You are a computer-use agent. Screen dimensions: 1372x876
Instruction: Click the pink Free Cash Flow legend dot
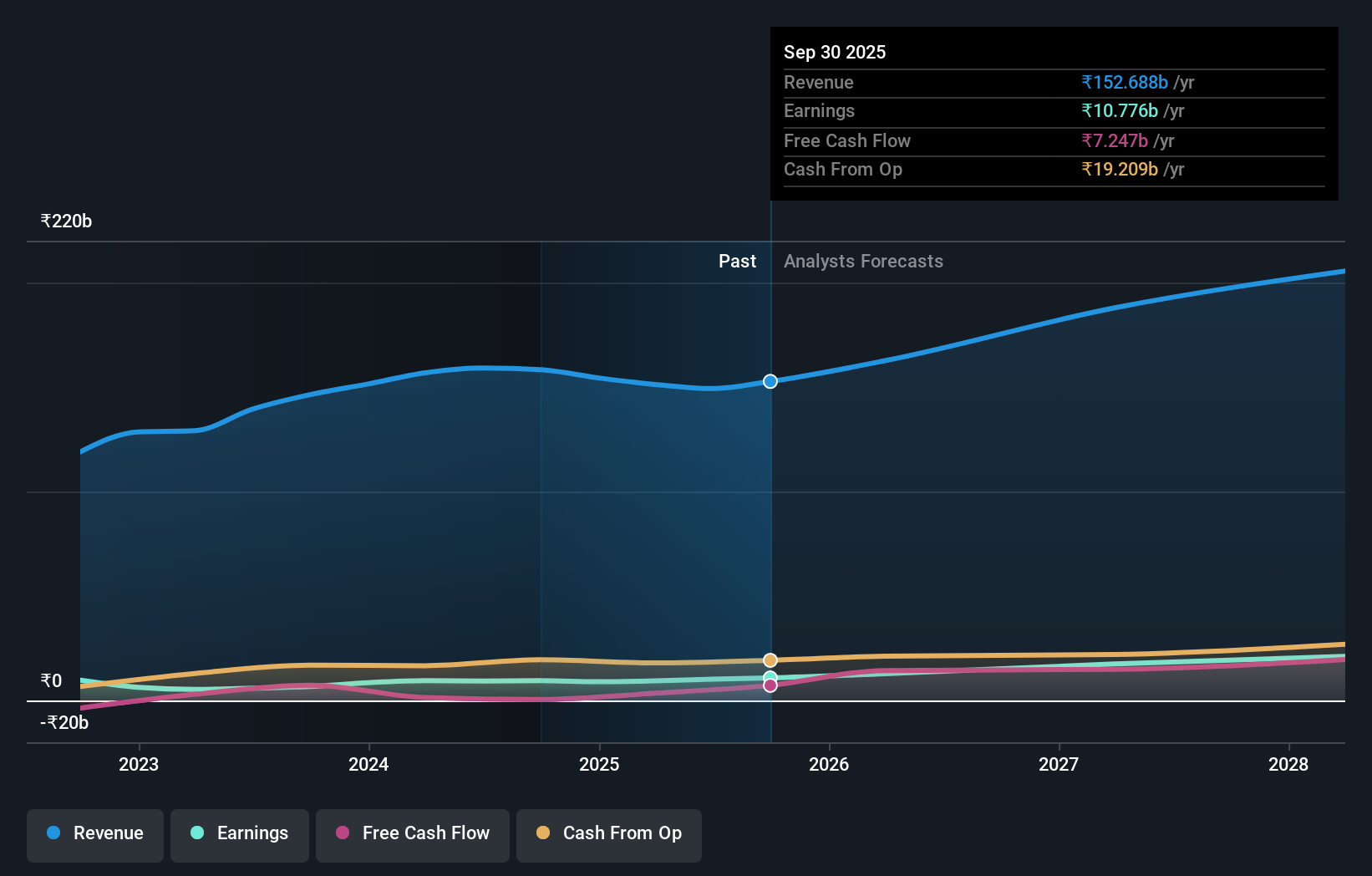(343, 833)
